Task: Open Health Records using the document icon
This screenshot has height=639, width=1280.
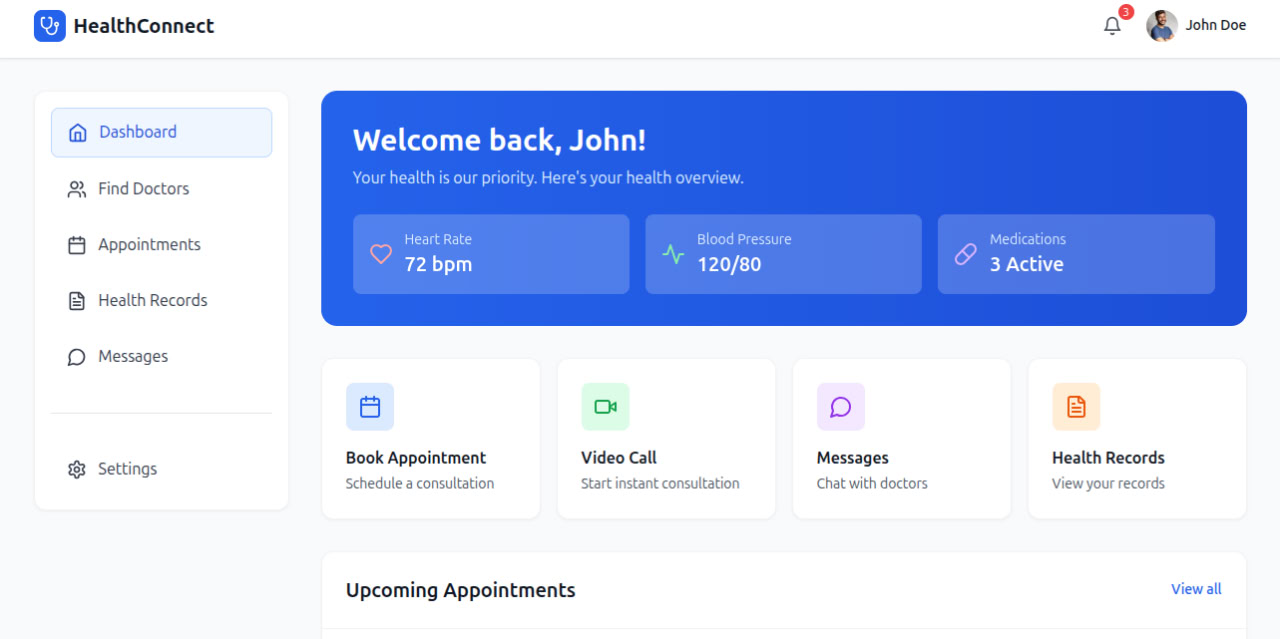Action: (x=76, y=300)
